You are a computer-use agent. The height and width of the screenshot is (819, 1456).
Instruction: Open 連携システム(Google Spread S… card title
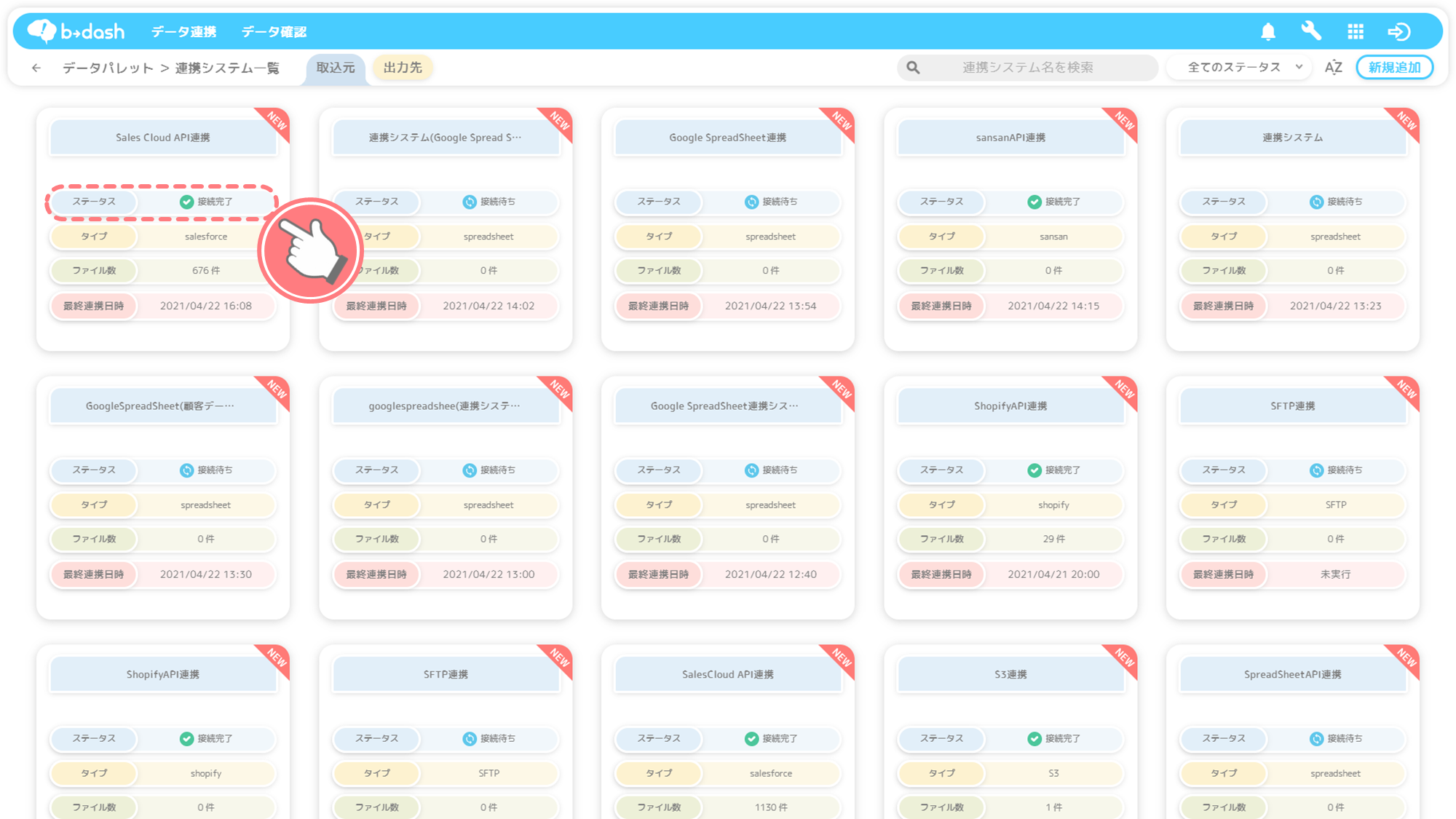(x=446, y=138)
